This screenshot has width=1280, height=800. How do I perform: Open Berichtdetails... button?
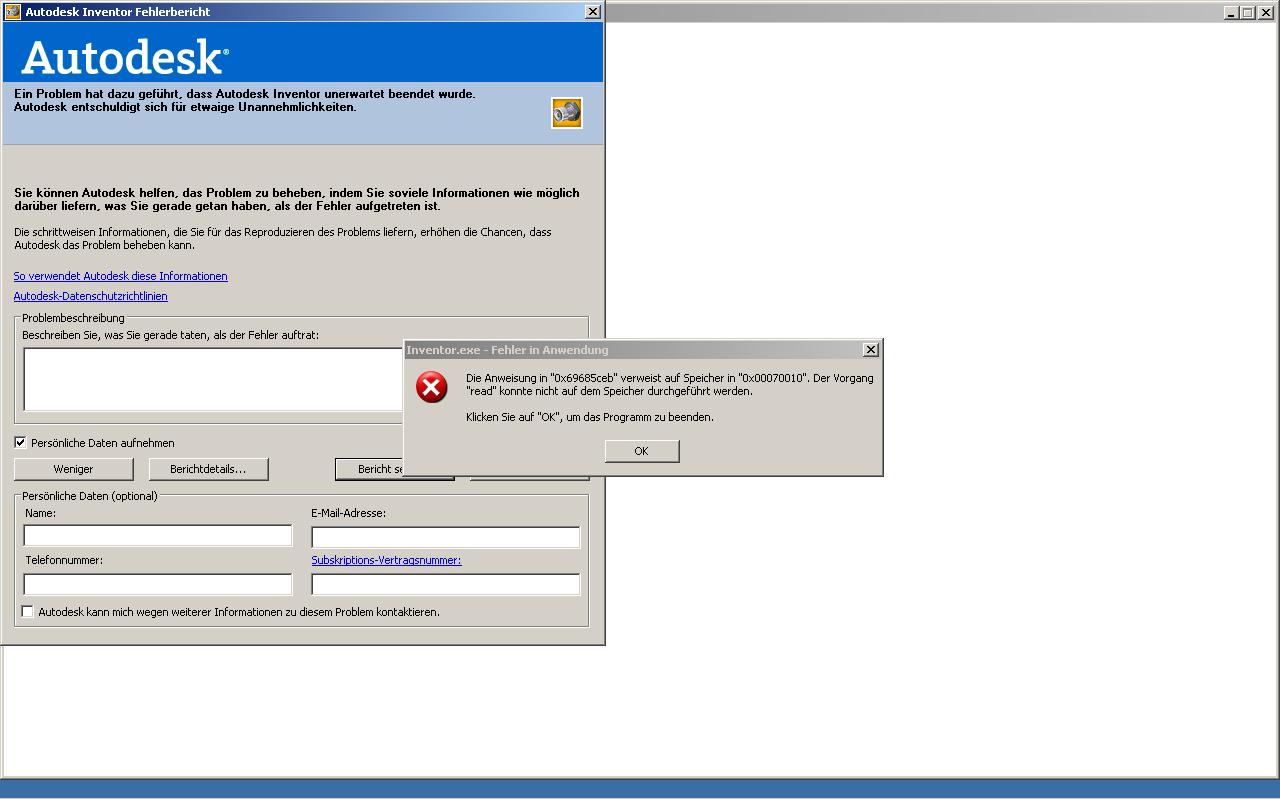coord(208,469)
